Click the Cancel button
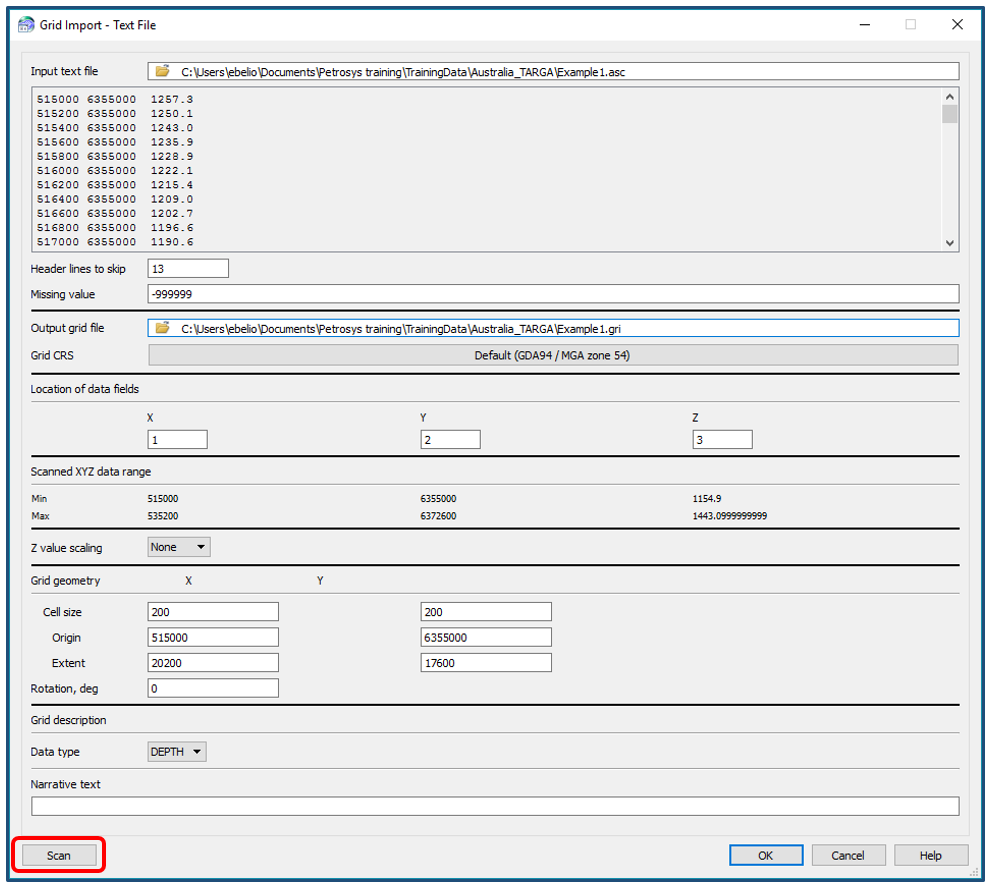 848,855
